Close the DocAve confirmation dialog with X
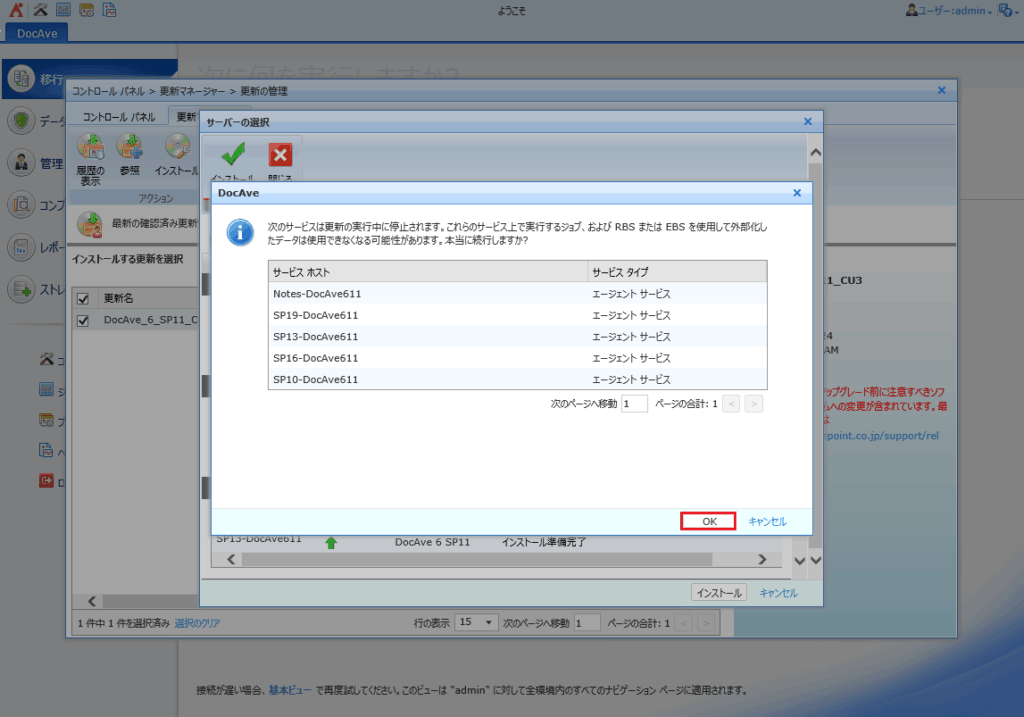 pyautogui.click(x=797, y=193)
